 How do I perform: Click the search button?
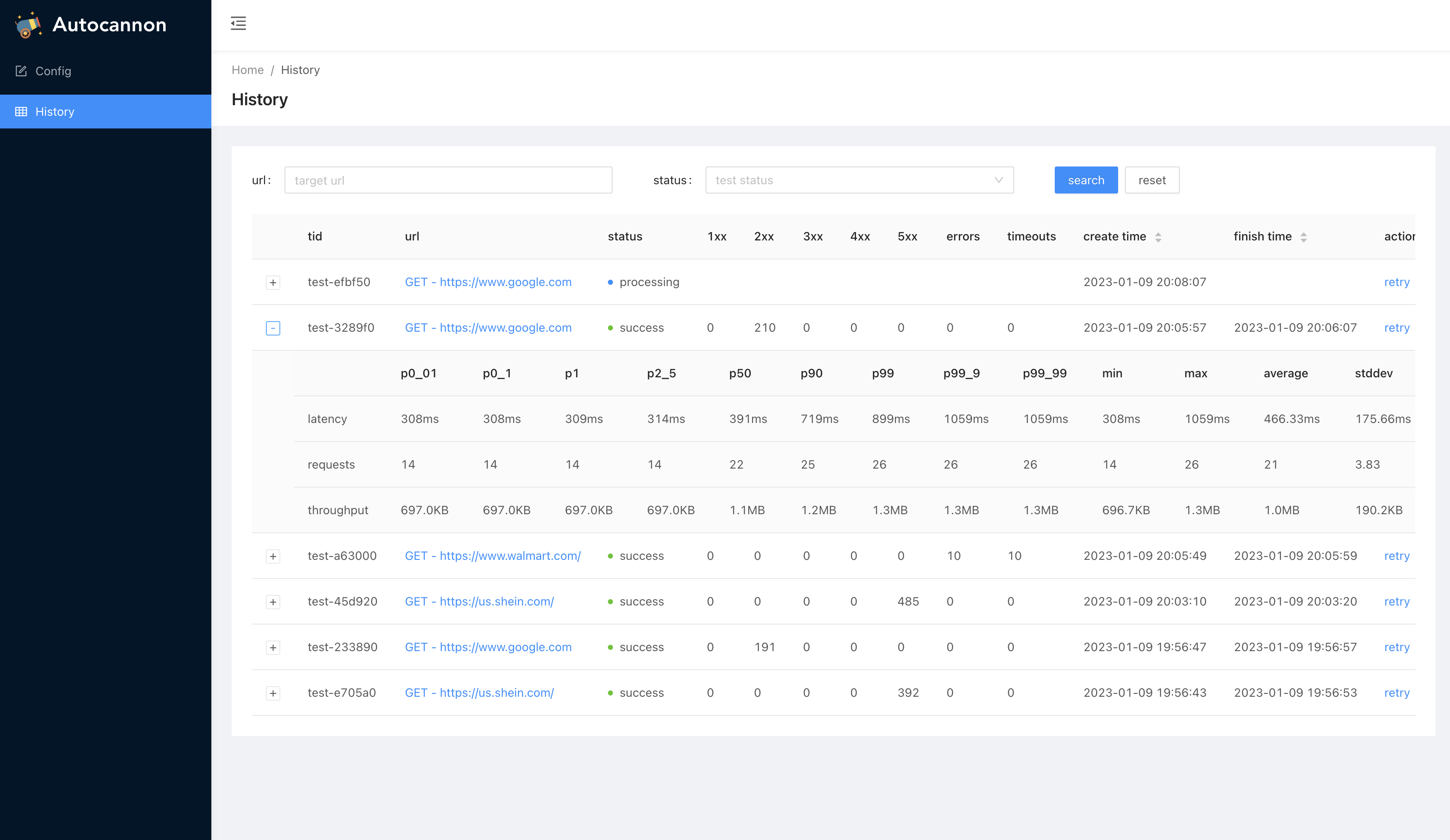click(x=1086, y=180)
